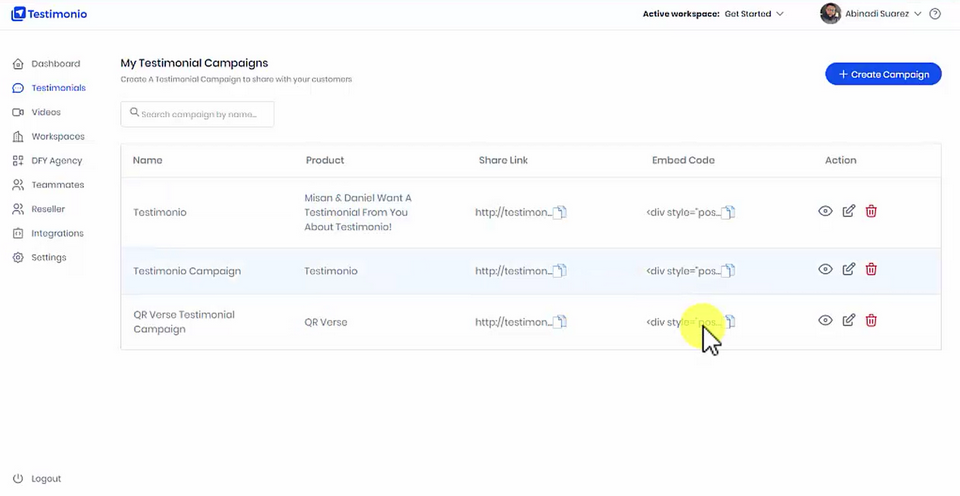Copy embed code for QR Verse campaign
The image size is (960, 496).
pyautogui.click(x=729, y=322)
